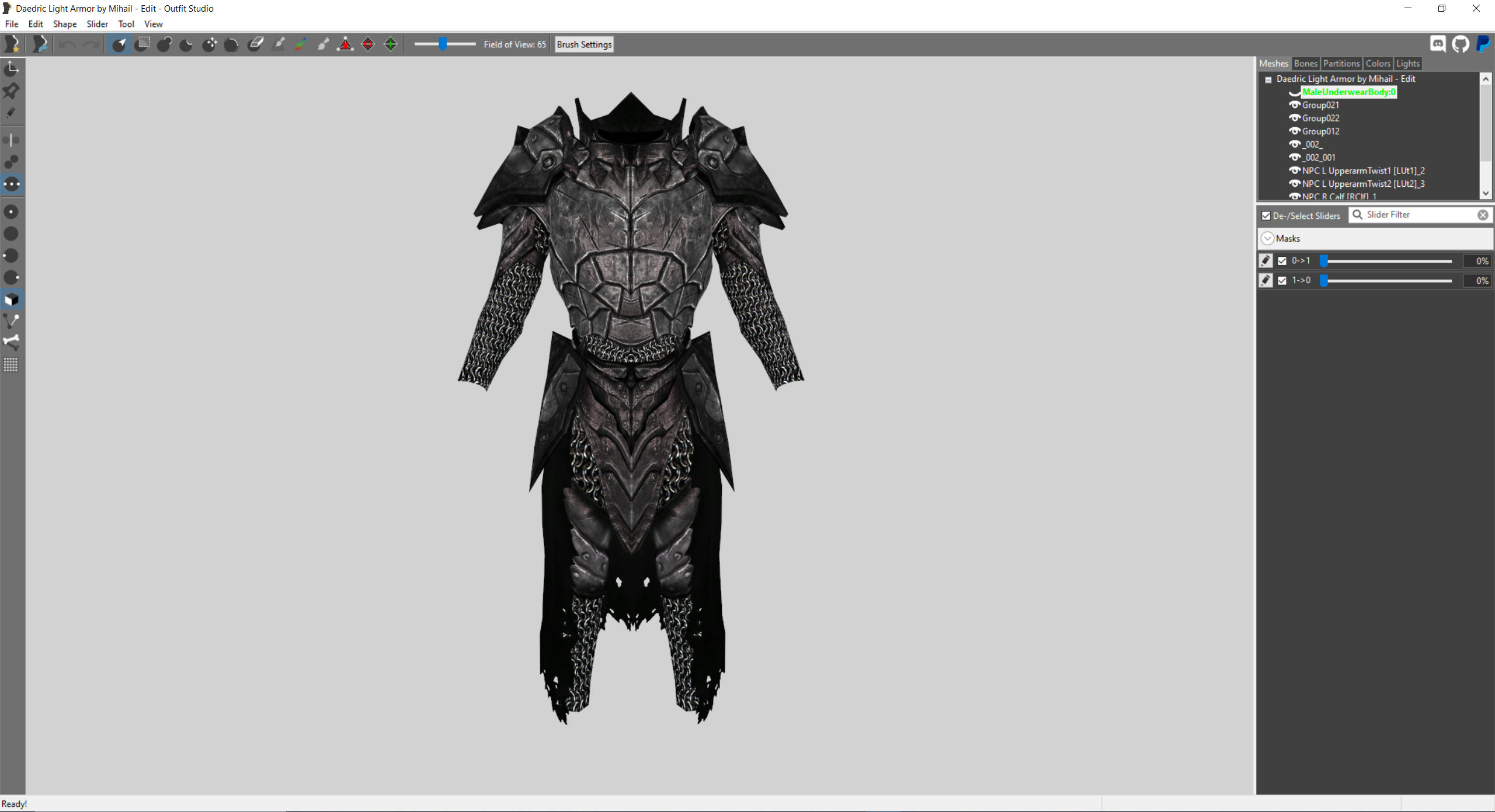Image resolution: width=1495 pixels, height=812 pixels.
Task: Click the Load Project icon
Action: [40, 44]
